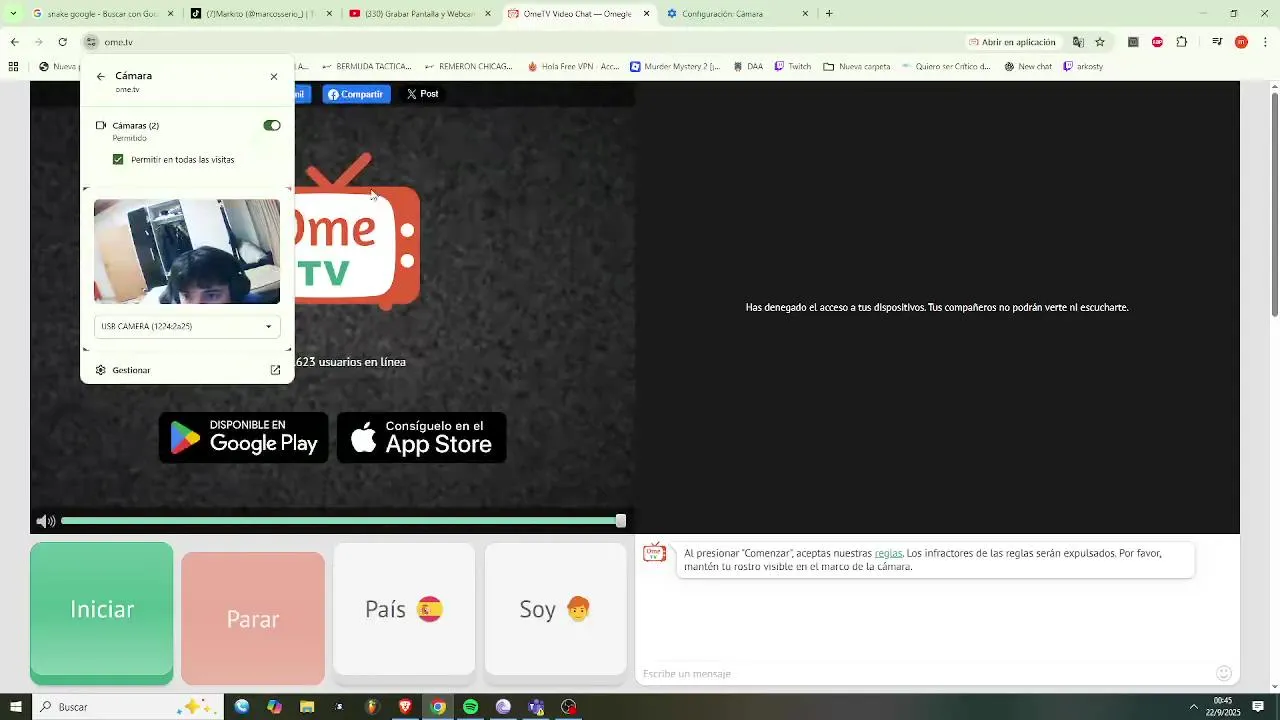Expand the Nueva carpeta bookmark folder
Screen dimensions: 1280x720
857,67
